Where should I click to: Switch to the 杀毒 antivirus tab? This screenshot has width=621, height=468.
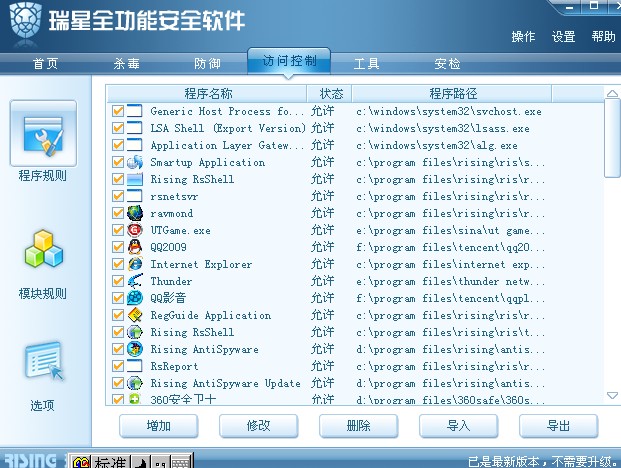(126, 63)
